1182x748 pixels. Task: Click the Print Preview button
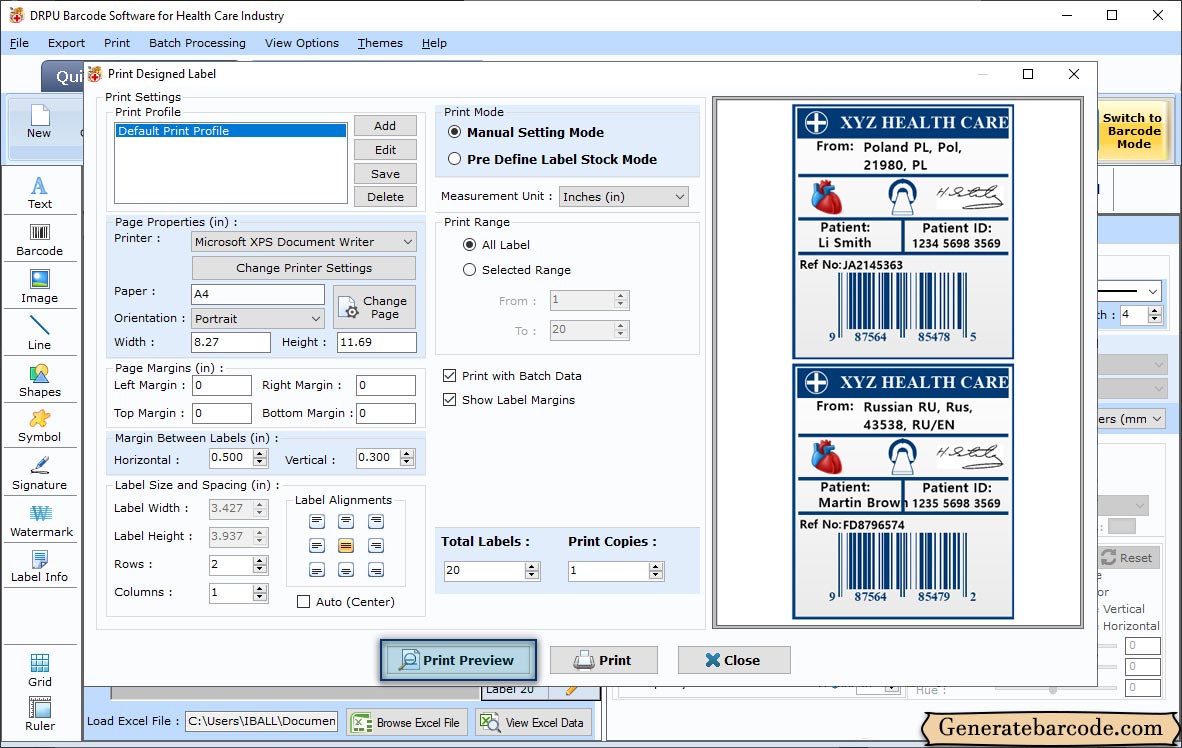tap(458, 661)
